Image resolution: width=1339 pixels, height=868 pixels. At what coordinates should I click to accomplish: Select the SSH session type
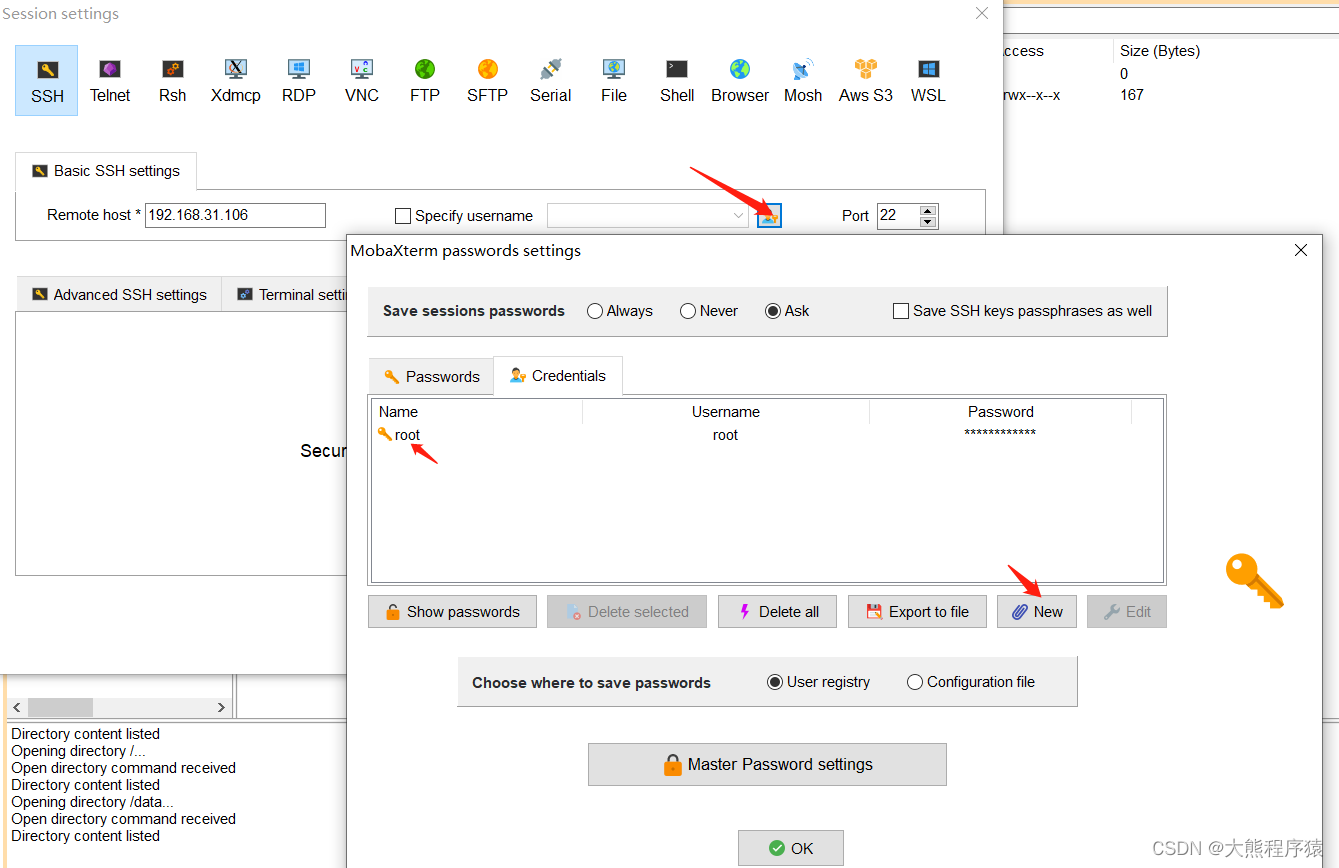[x=46, y=80]
